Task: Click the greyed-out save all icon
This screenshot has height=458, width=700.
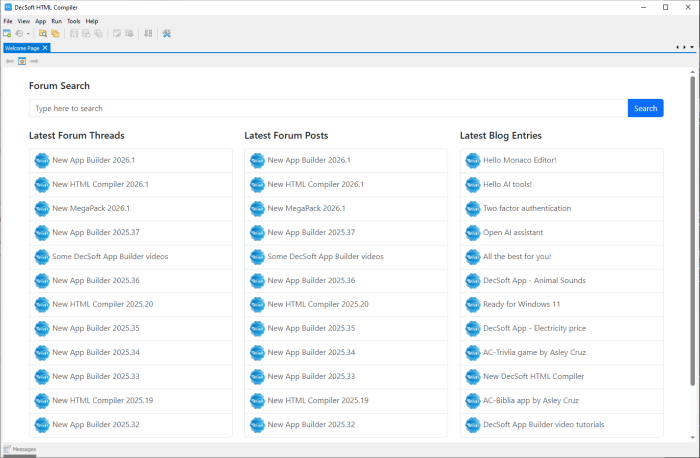Action: coord(99,33)
